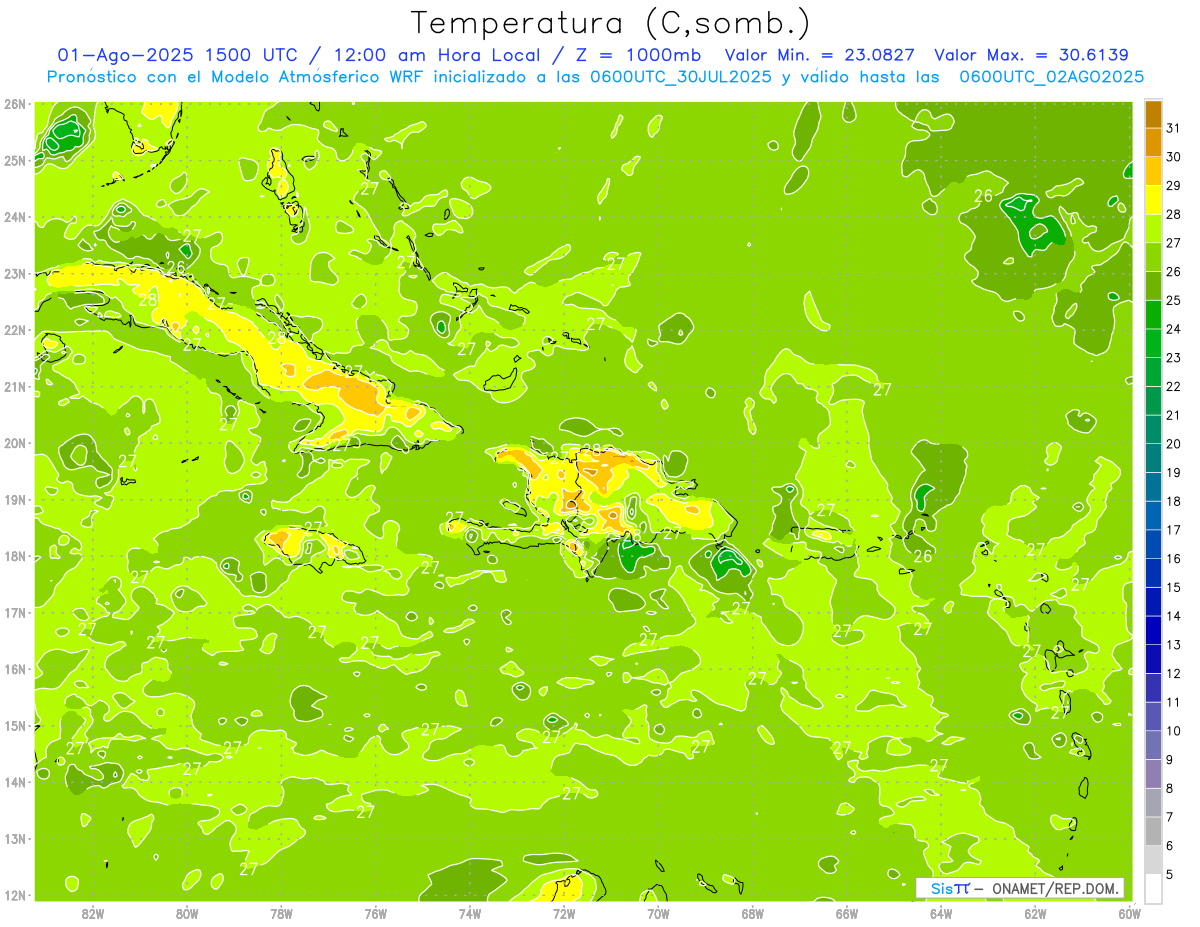Viewport: 1200px width, 927px height.
Task: Click initialization time '0600UTC_30JUL2025'
Action: [680, 77]
